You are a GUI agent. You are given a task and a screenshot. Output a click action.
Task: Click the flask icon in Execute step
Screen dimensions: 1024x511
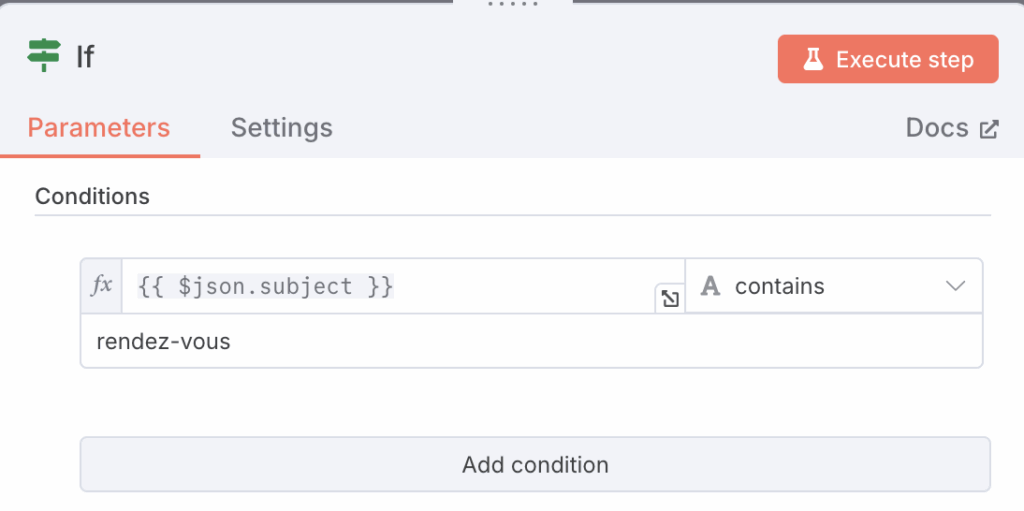tap(813, 60)
